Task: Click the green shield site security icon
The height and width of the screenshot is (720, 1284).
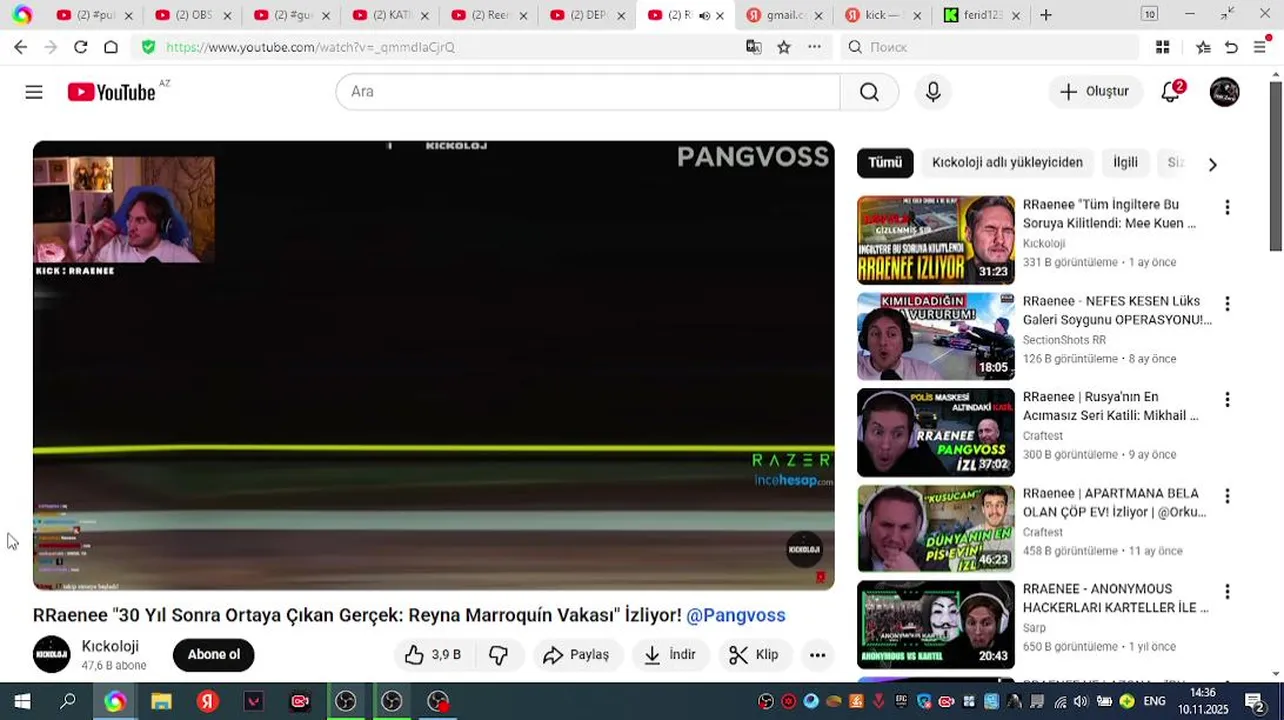Action: (148, 47)
